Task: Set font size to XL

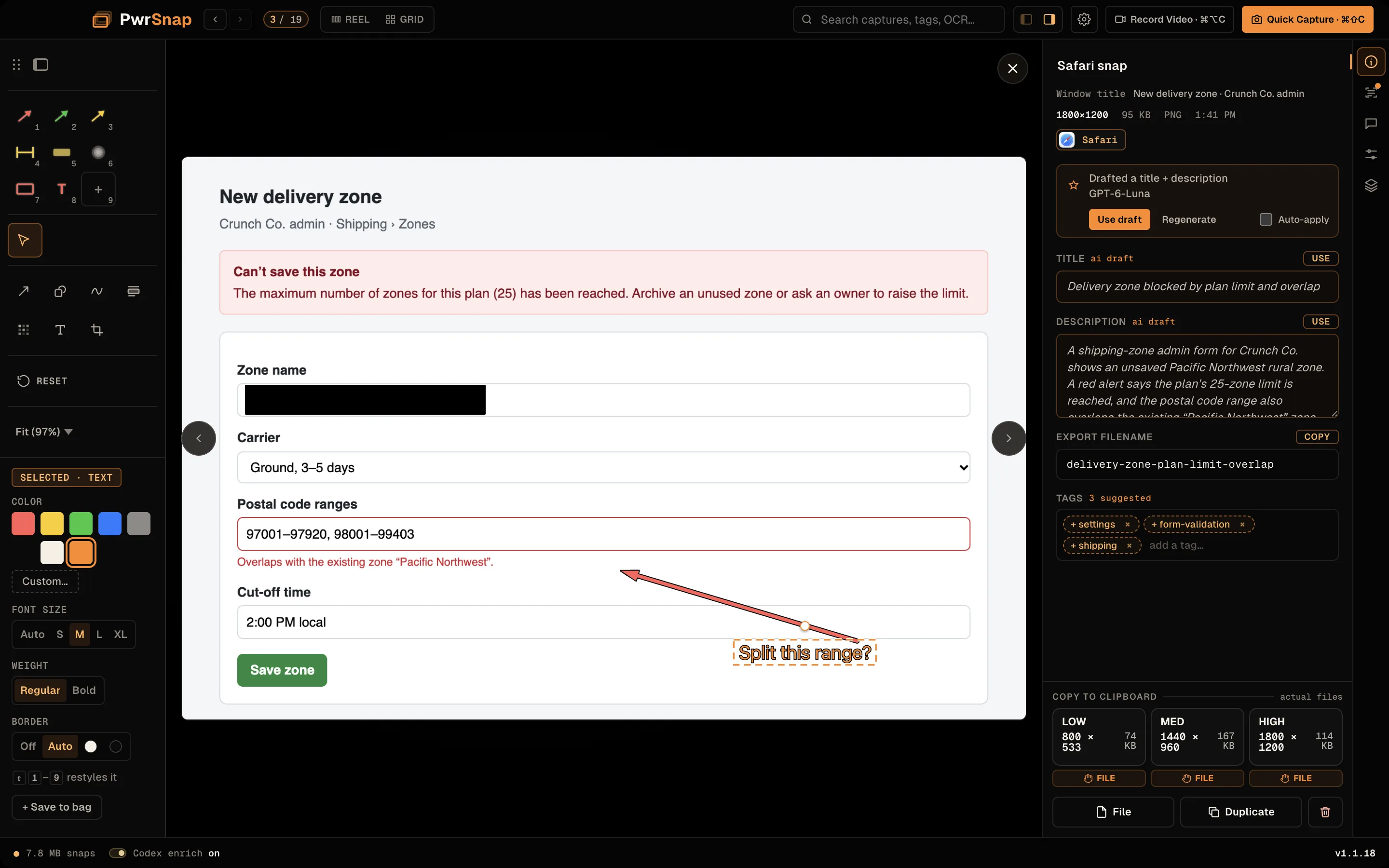Action: click(x=120, y=634)
